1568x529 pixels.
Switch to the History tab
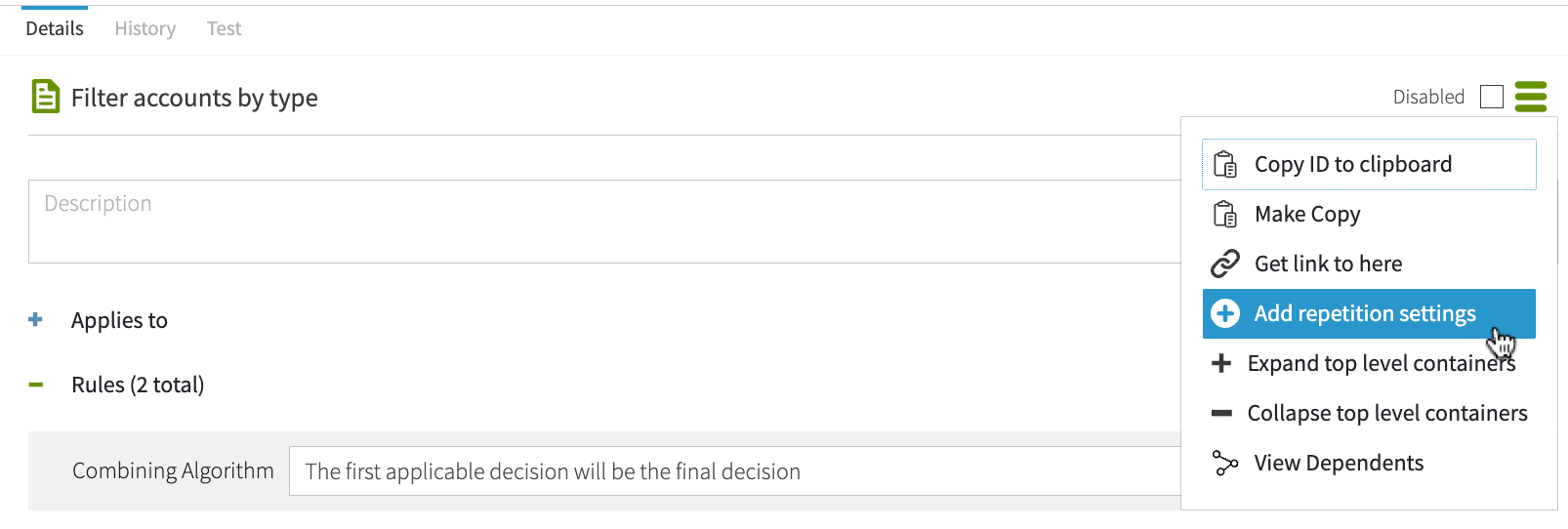coord(144,28)
